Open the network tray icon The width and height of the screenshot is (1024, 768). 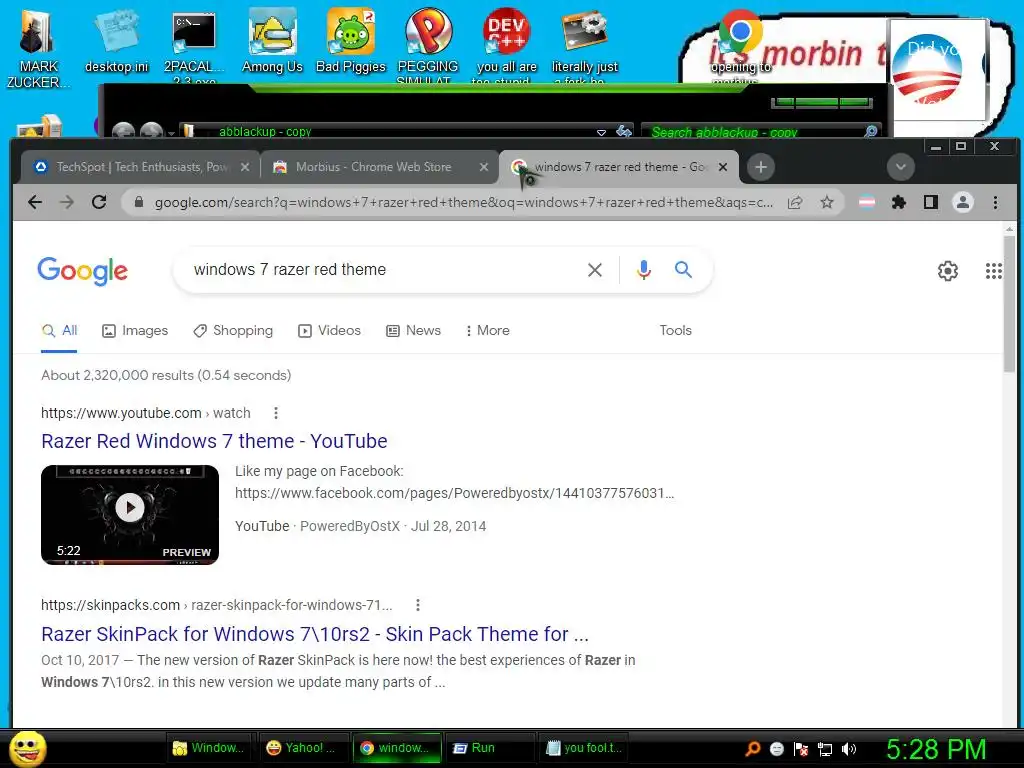tap(825, 749)
